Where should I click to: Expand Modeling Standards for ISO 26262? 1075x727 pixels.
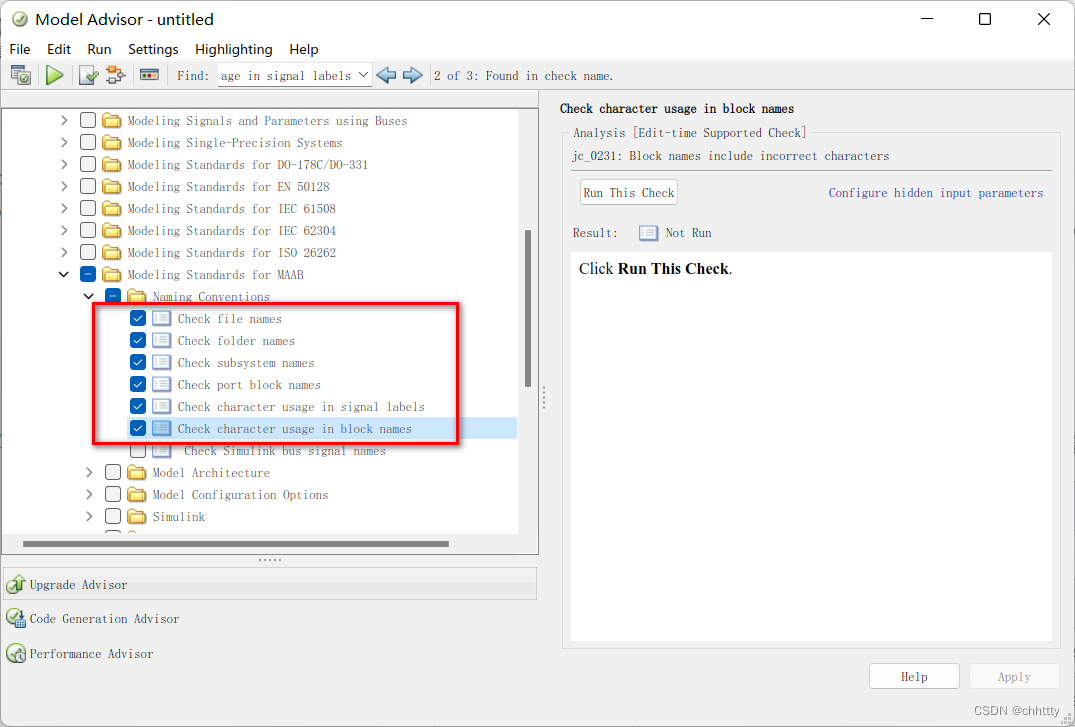[x=64, y=252]
